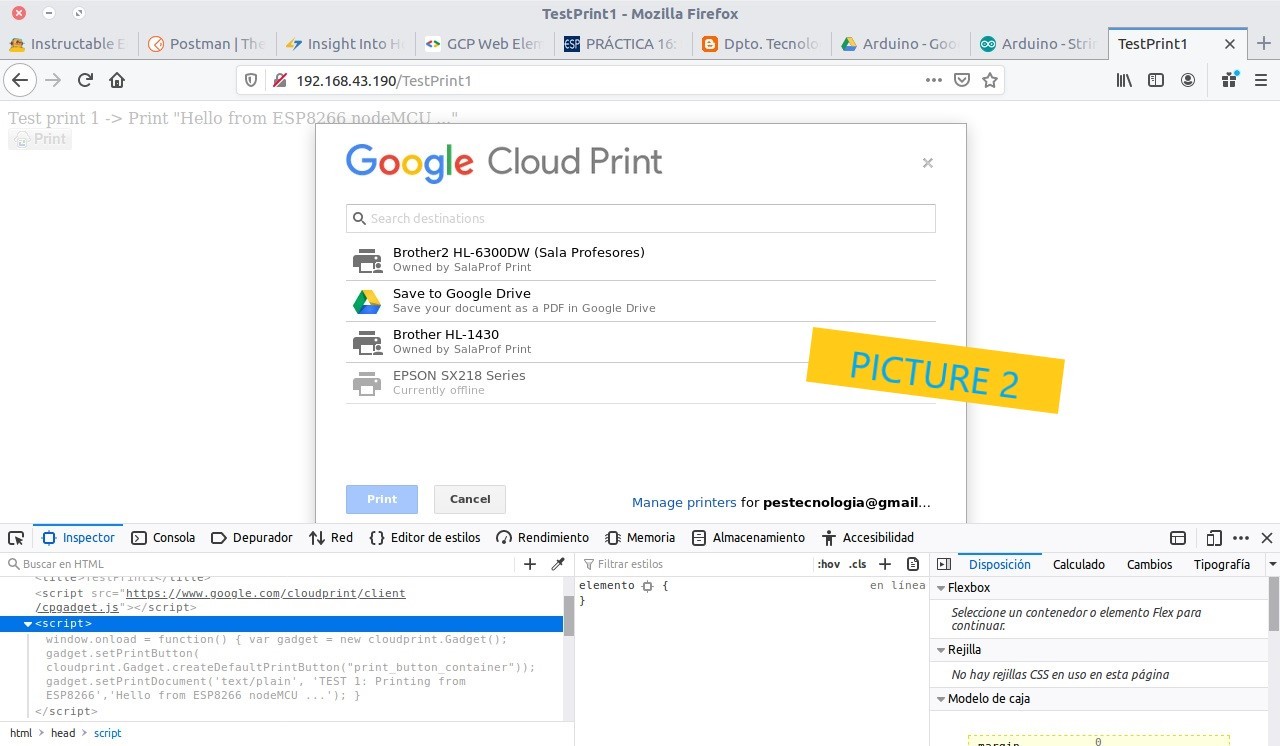Switch to Instructable browser tab
1280x746 pixels.
(68, 44)
